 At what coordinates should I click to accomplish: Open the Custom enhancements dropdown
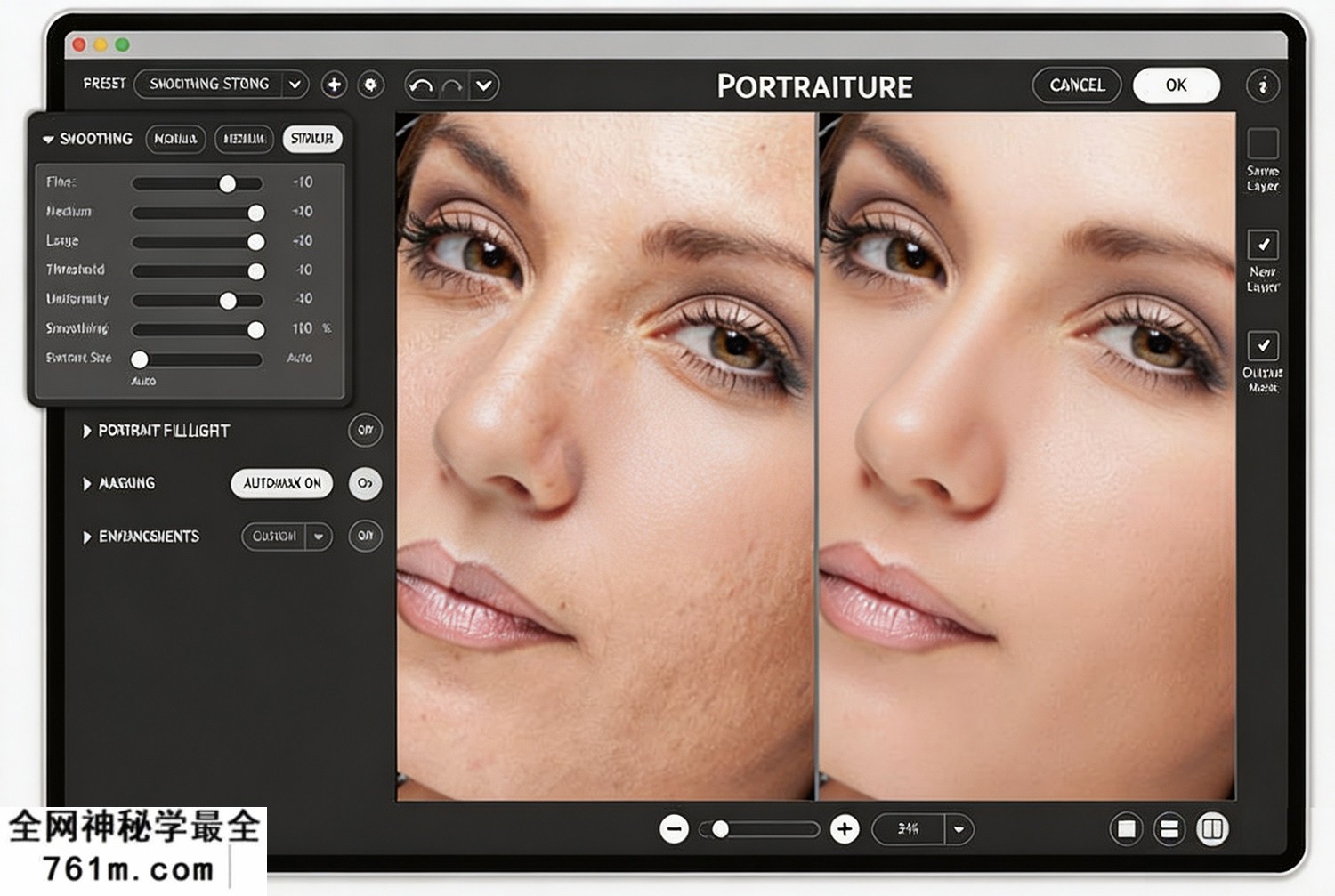click(x=287, y=537)
